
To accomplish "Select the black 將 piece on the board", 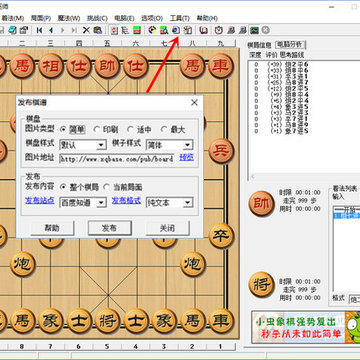I will [x=108, y=321].
